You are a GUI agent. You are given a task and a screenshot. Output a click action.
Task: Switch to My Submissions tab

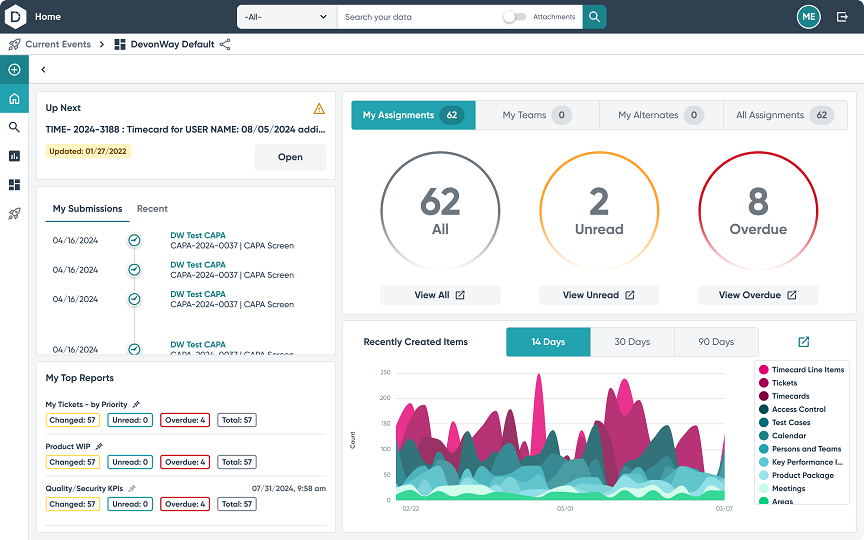88,209
